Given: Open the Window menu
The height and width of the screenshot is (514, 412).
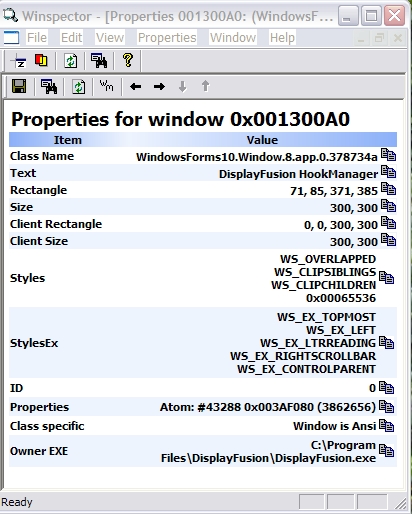Looking at the screenshot, I should (233, 38).
